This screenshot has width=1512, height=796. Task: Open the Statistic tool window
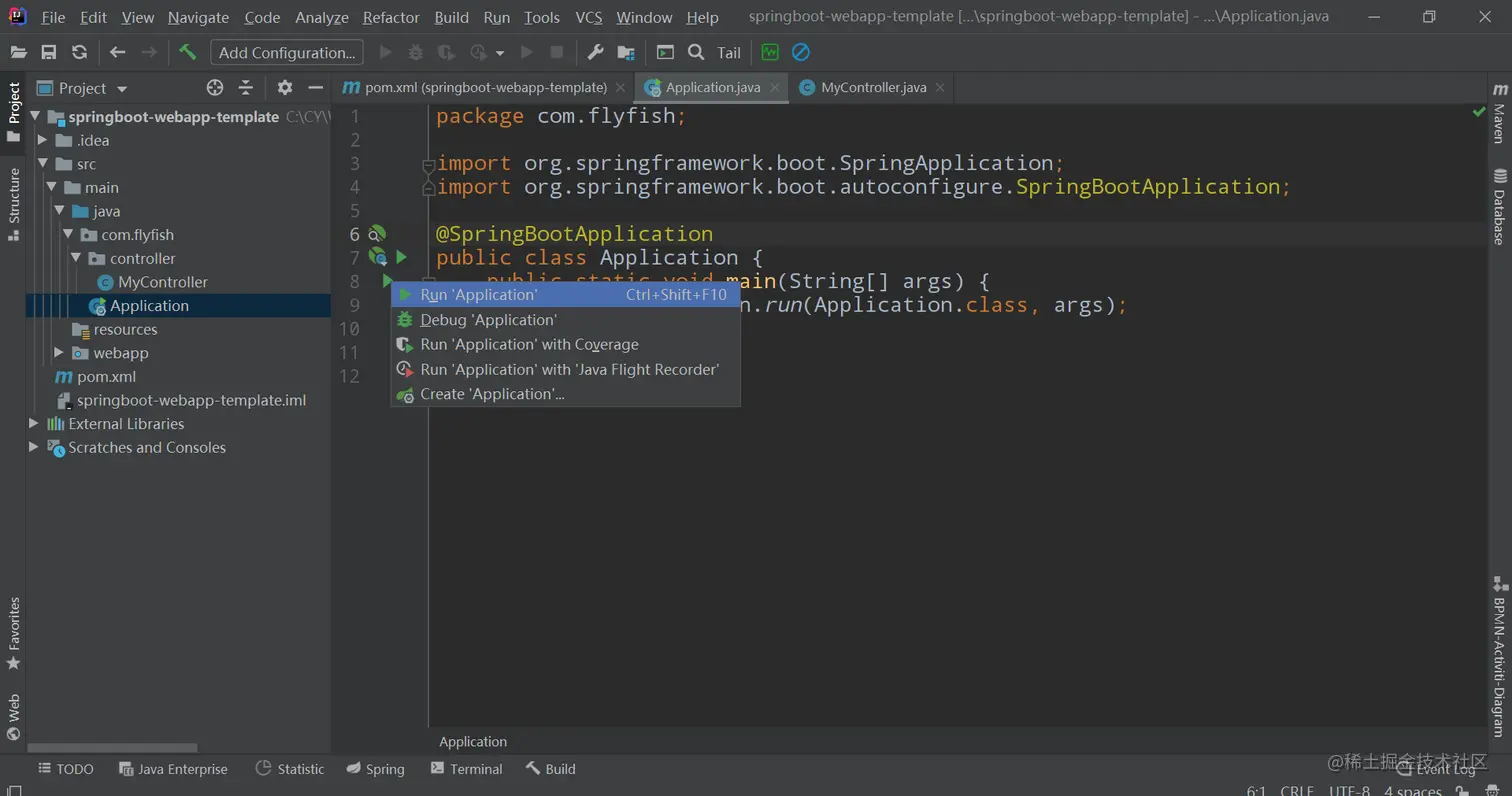click(x=290, y=769)
